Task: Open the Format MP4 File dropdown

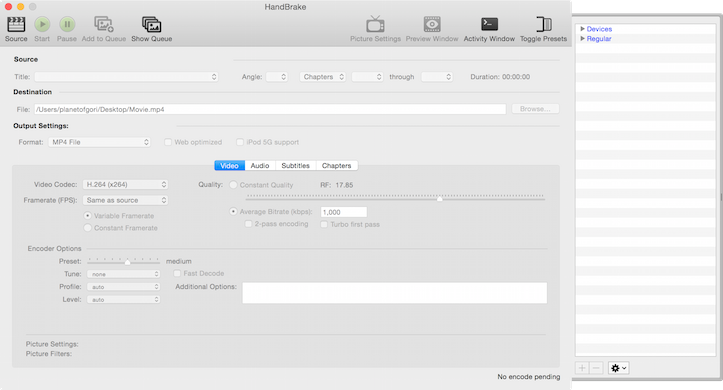Action: click(x=100, y=142)
